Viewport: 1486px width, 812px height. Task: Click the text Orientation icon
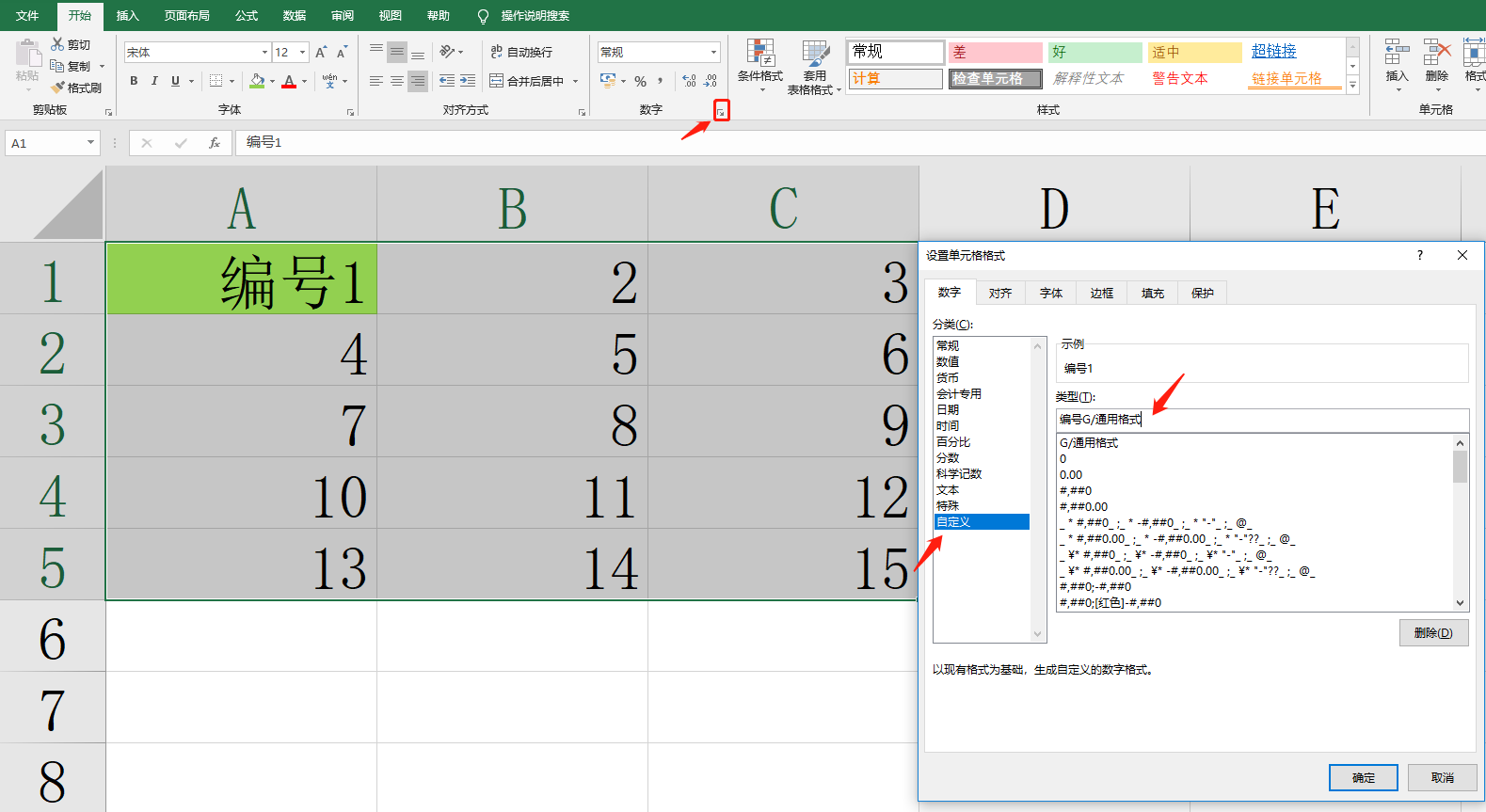[x=448, y=52]
